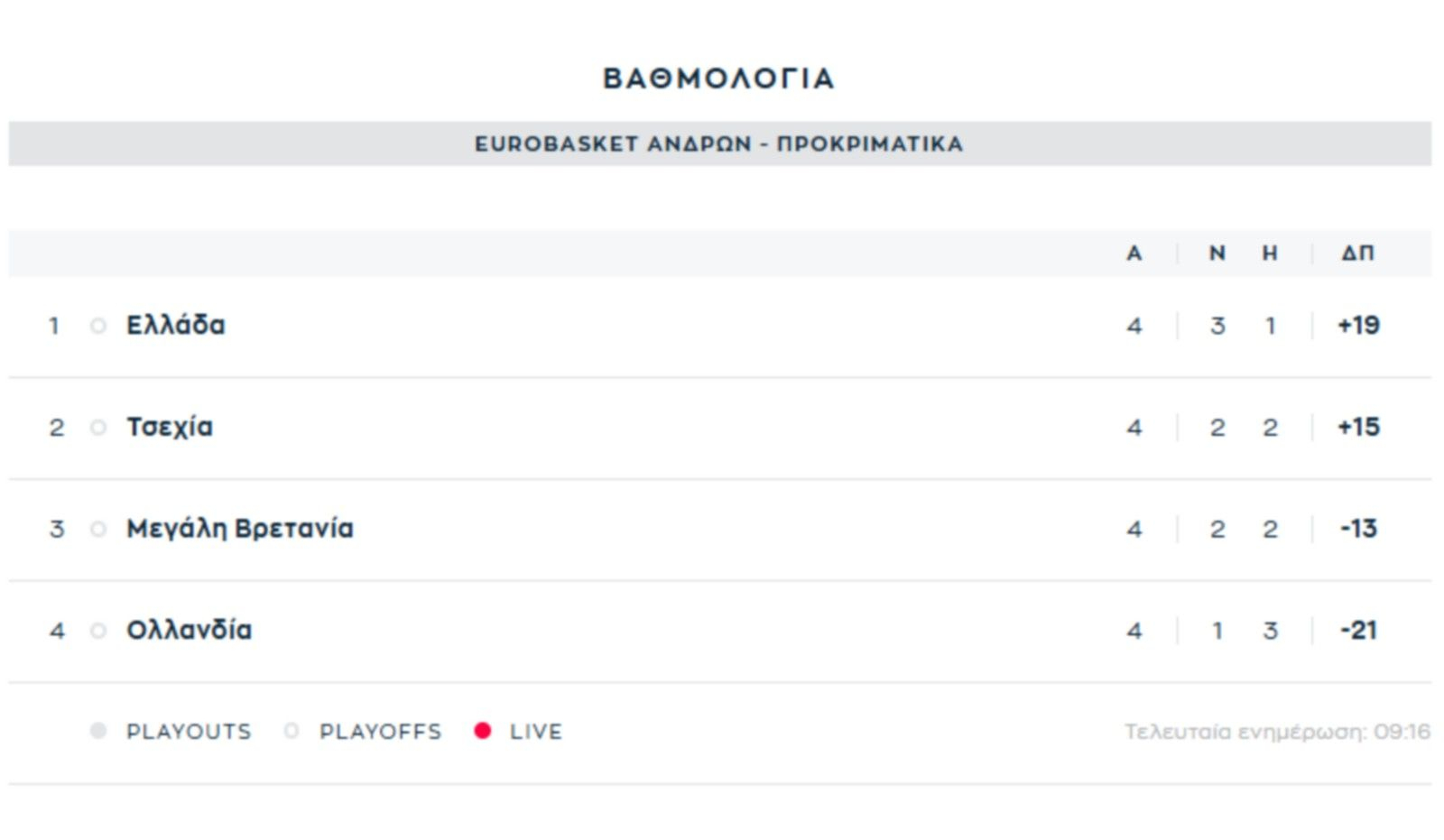This screenshot has height=840, width=1444.
Task: Click the ΒΑΘΜΟΛΟΓΙΑ title
Action: tap(719, 78)
